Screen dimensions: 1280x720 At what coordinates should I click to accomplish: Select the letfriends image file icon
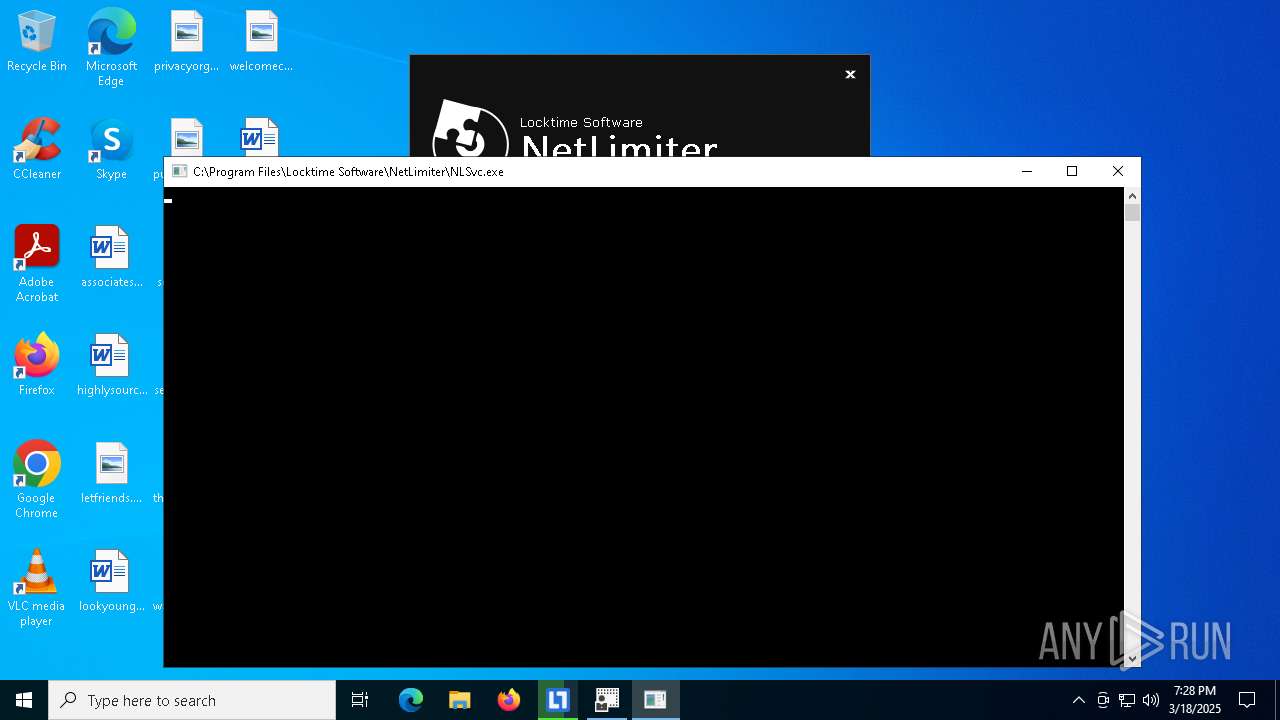tap(111, 474)
